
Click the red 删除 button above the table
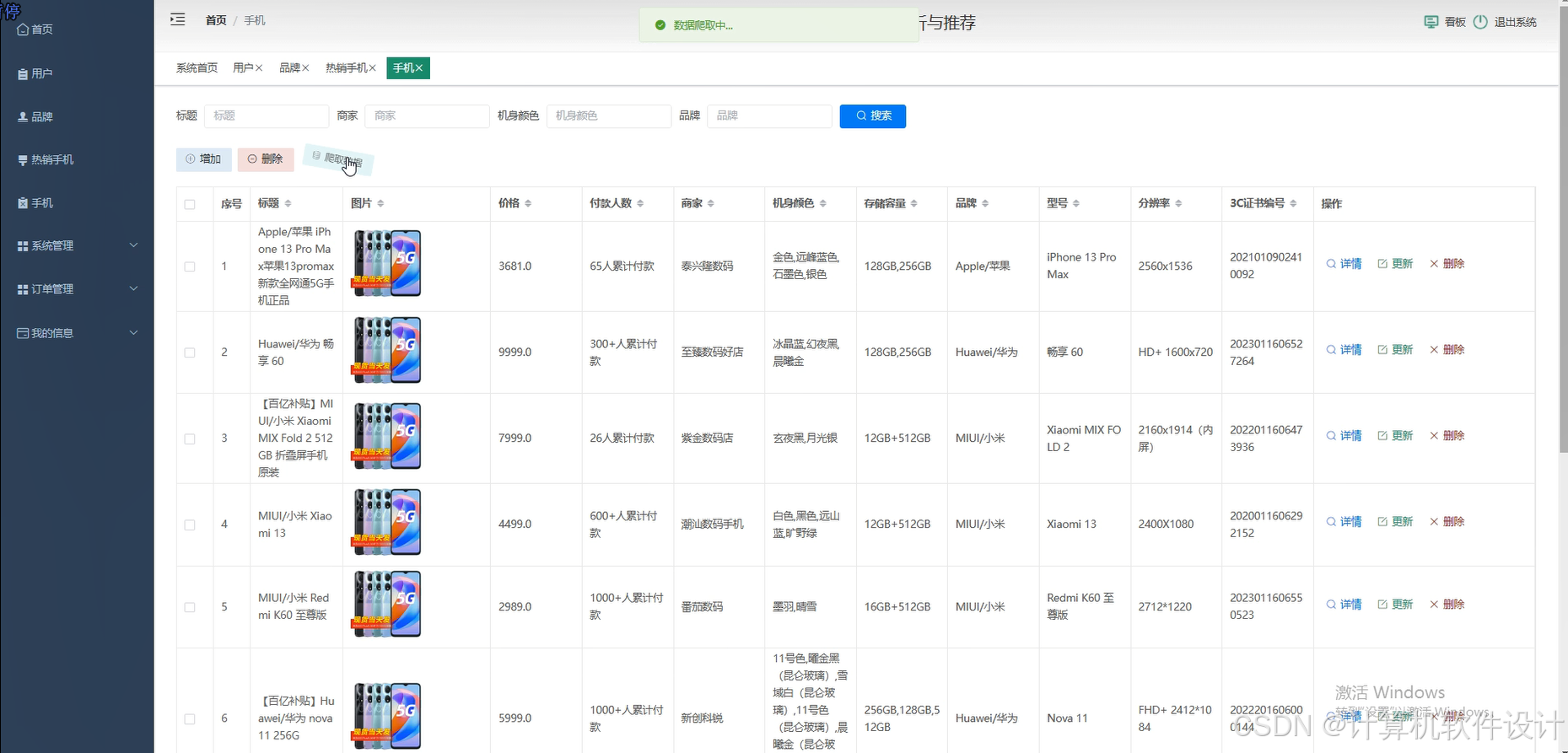click(266, 159)
